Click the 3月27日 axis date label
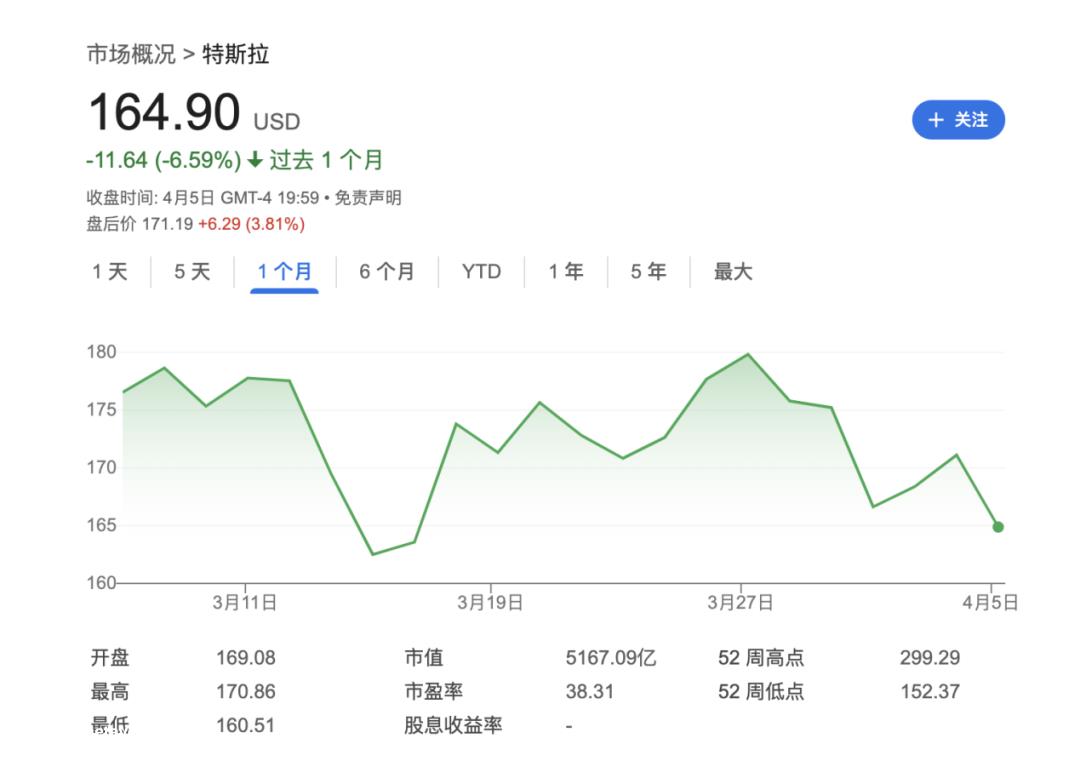 740,603
